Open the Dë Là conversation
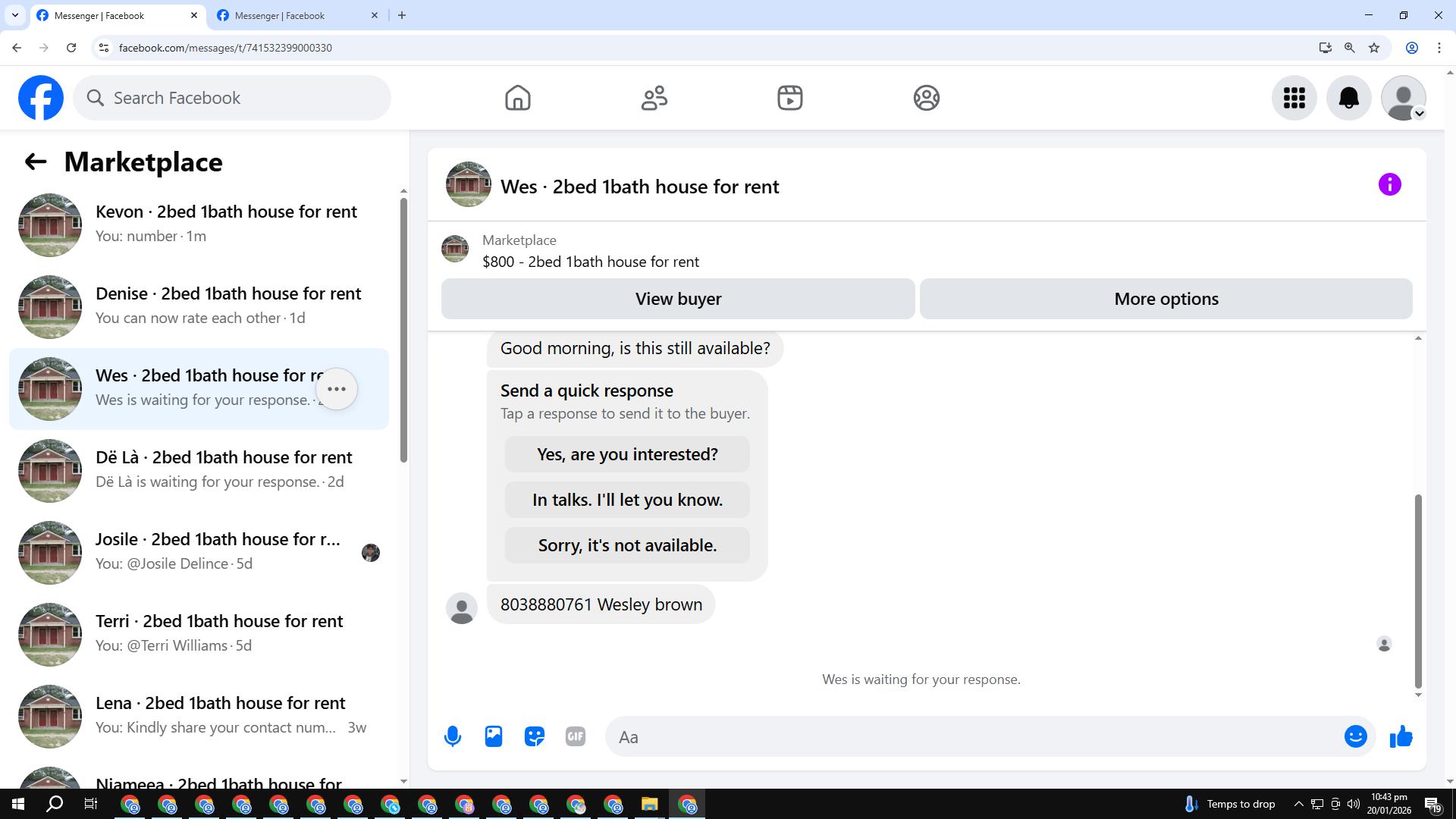The width and height of the screenshot is (1456, 819). [199, 471]
